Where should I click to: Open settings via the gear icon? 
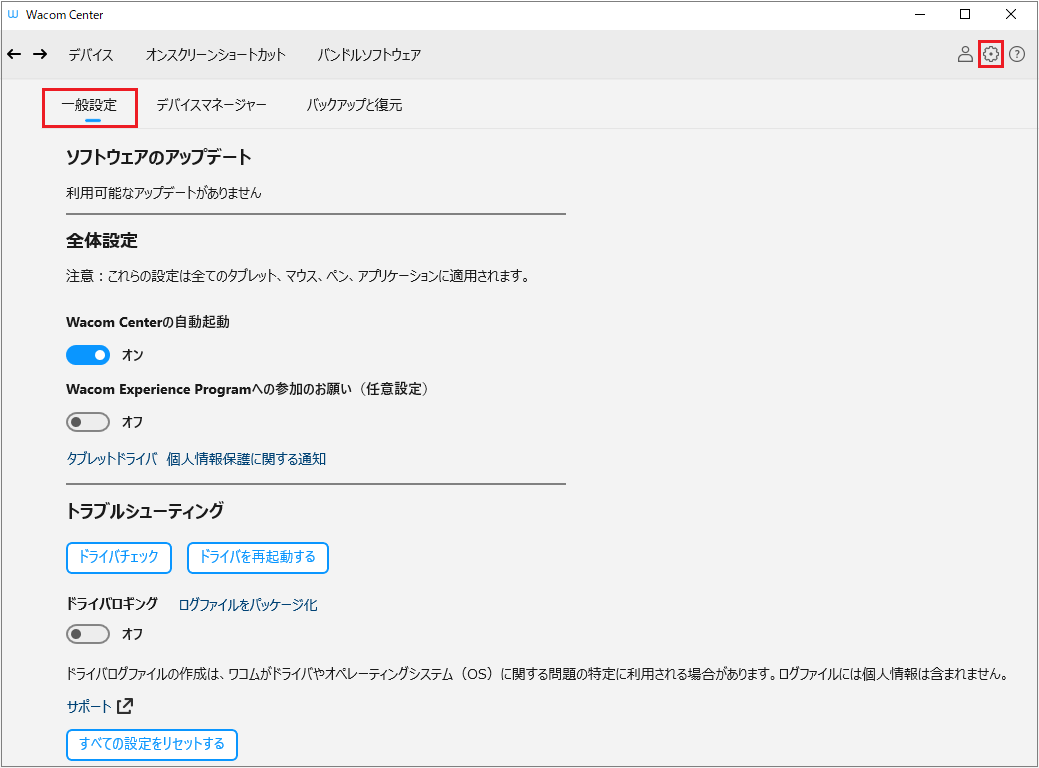pyautogui.click(x=991, y=54)
